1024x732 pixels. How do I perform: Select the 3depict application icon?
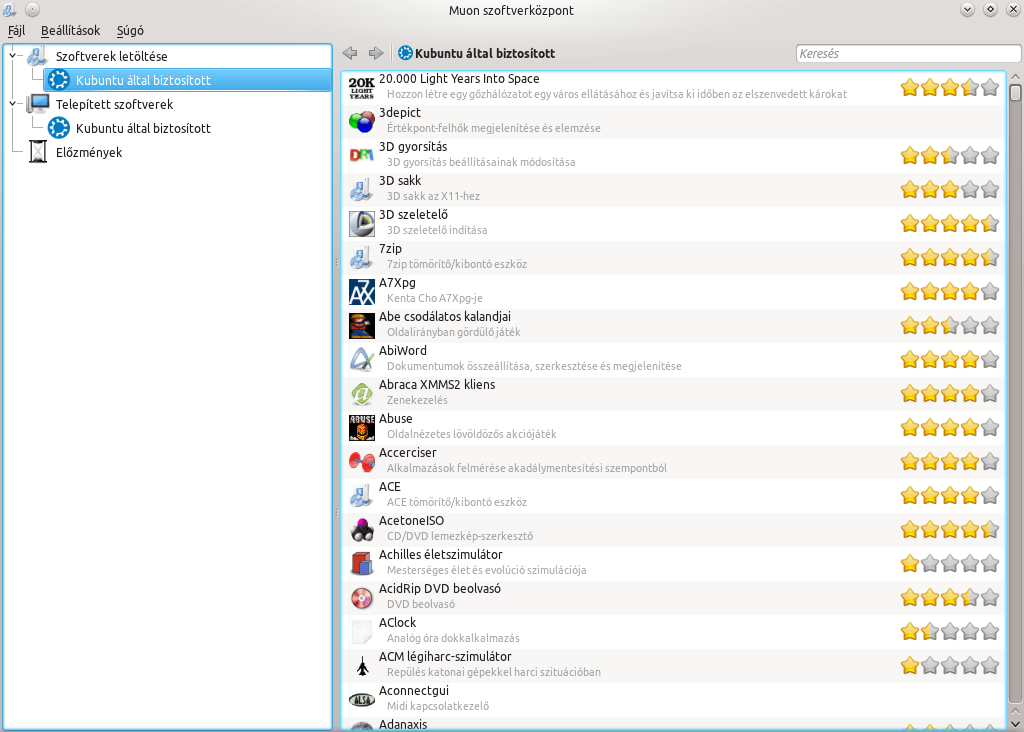(x=361, y=122)
